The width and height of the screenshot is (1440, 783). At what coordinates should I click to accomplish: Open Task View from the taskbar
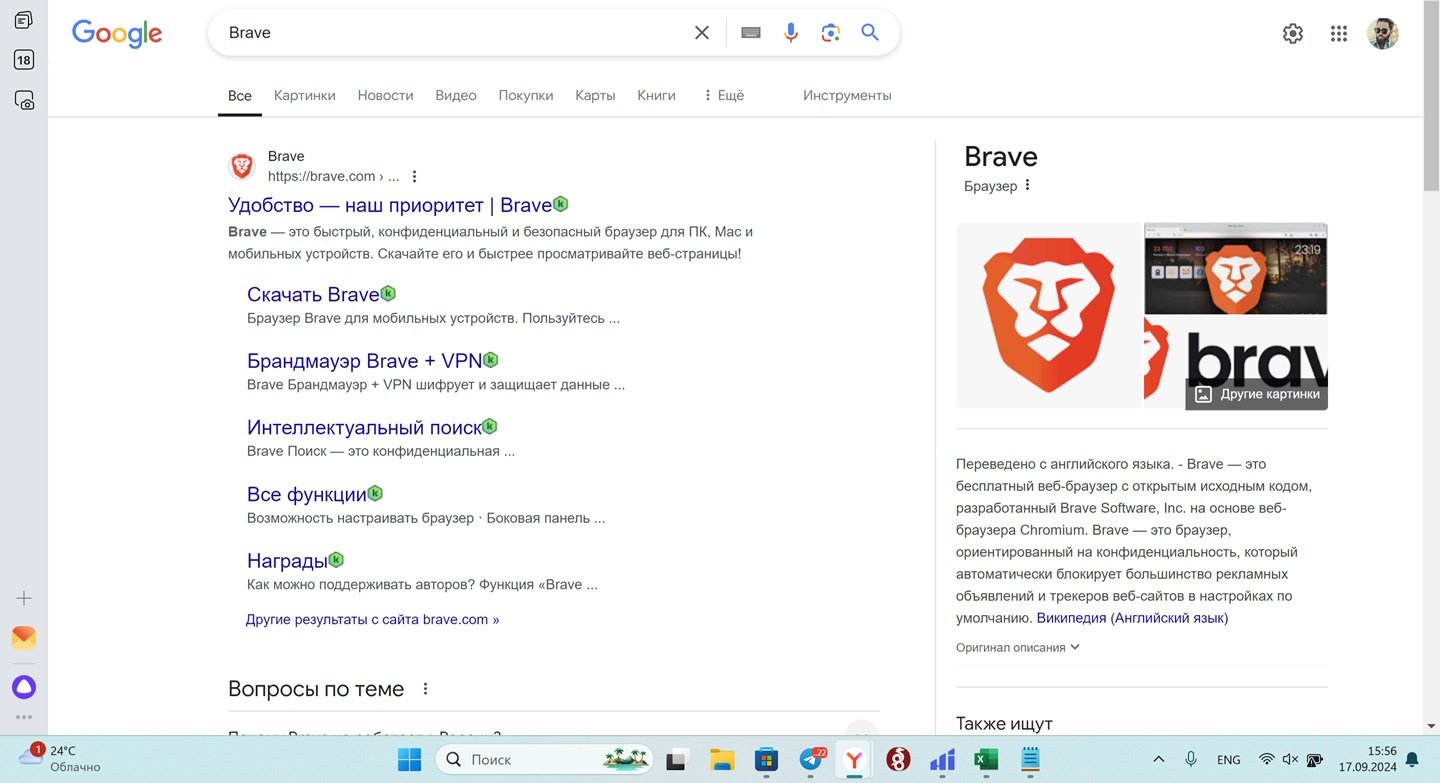coord(678,760)
